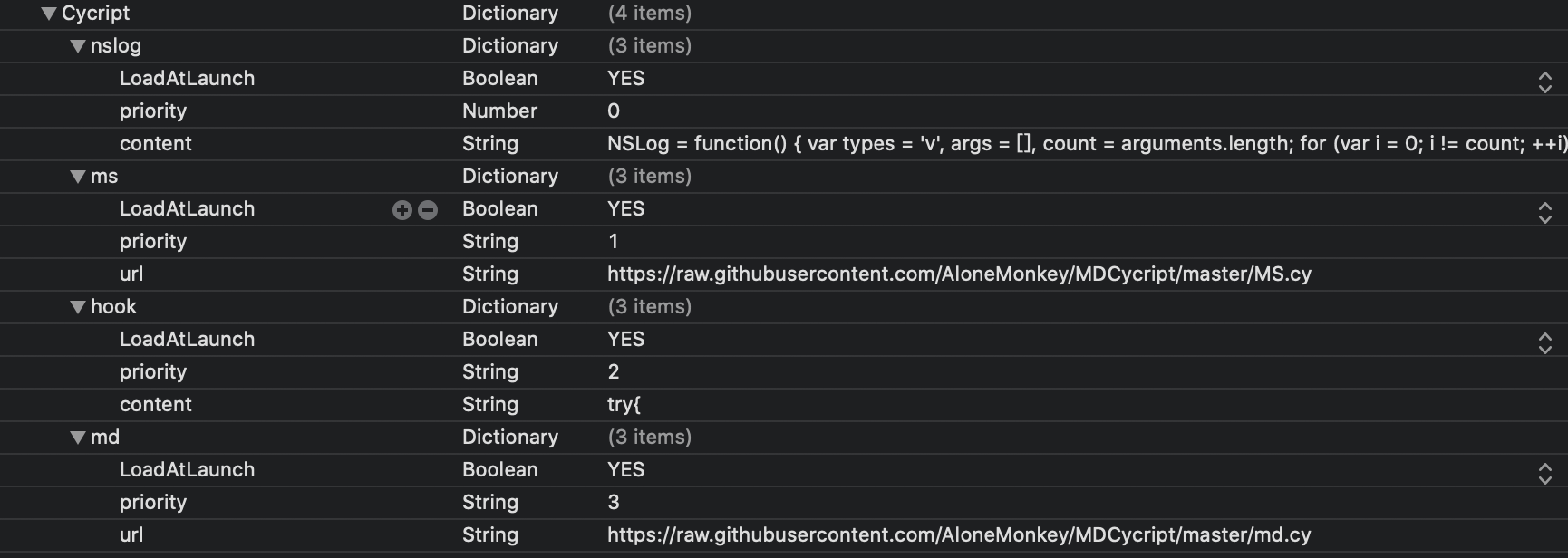The height and width of the screenshot is (558, 1568).
Task: Collapse the nslog dictionary
Action: (x=78, y=46)
